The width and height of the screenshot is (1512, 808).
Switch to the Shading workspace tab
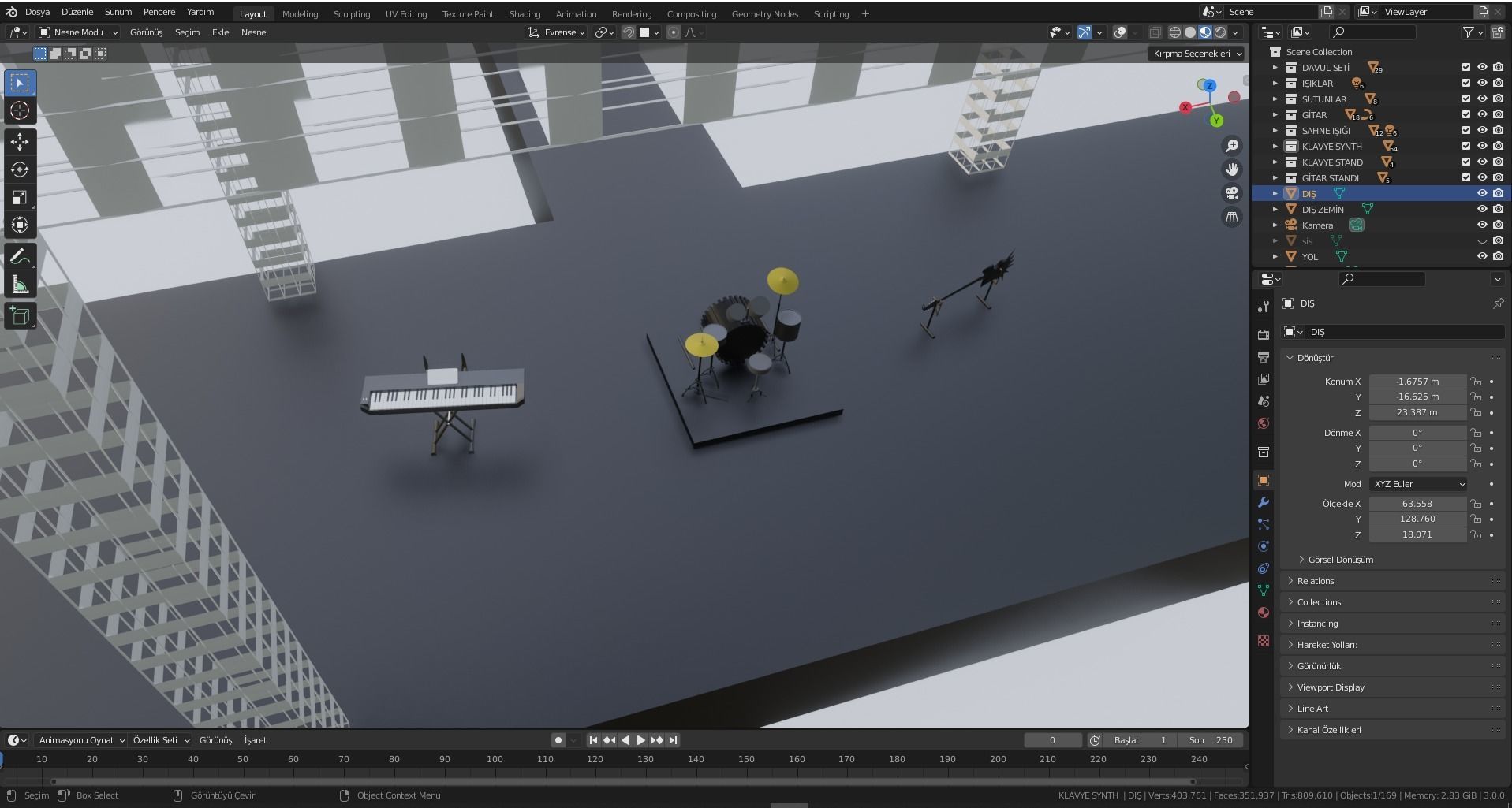525,14
